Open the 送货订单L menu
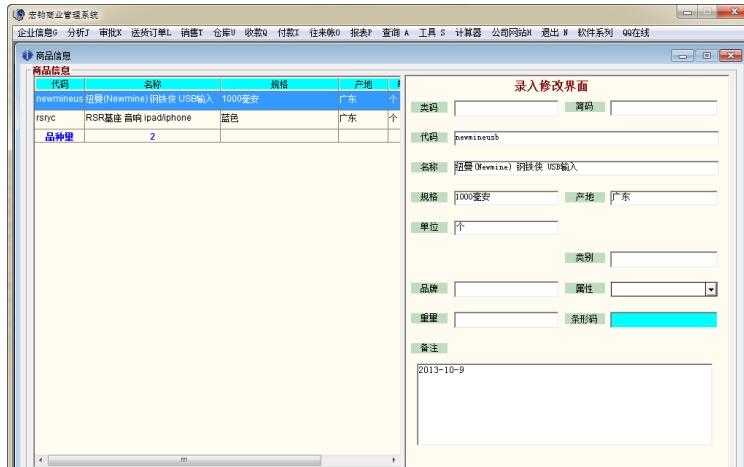This screenshot has height=467, width=744. 151,33
